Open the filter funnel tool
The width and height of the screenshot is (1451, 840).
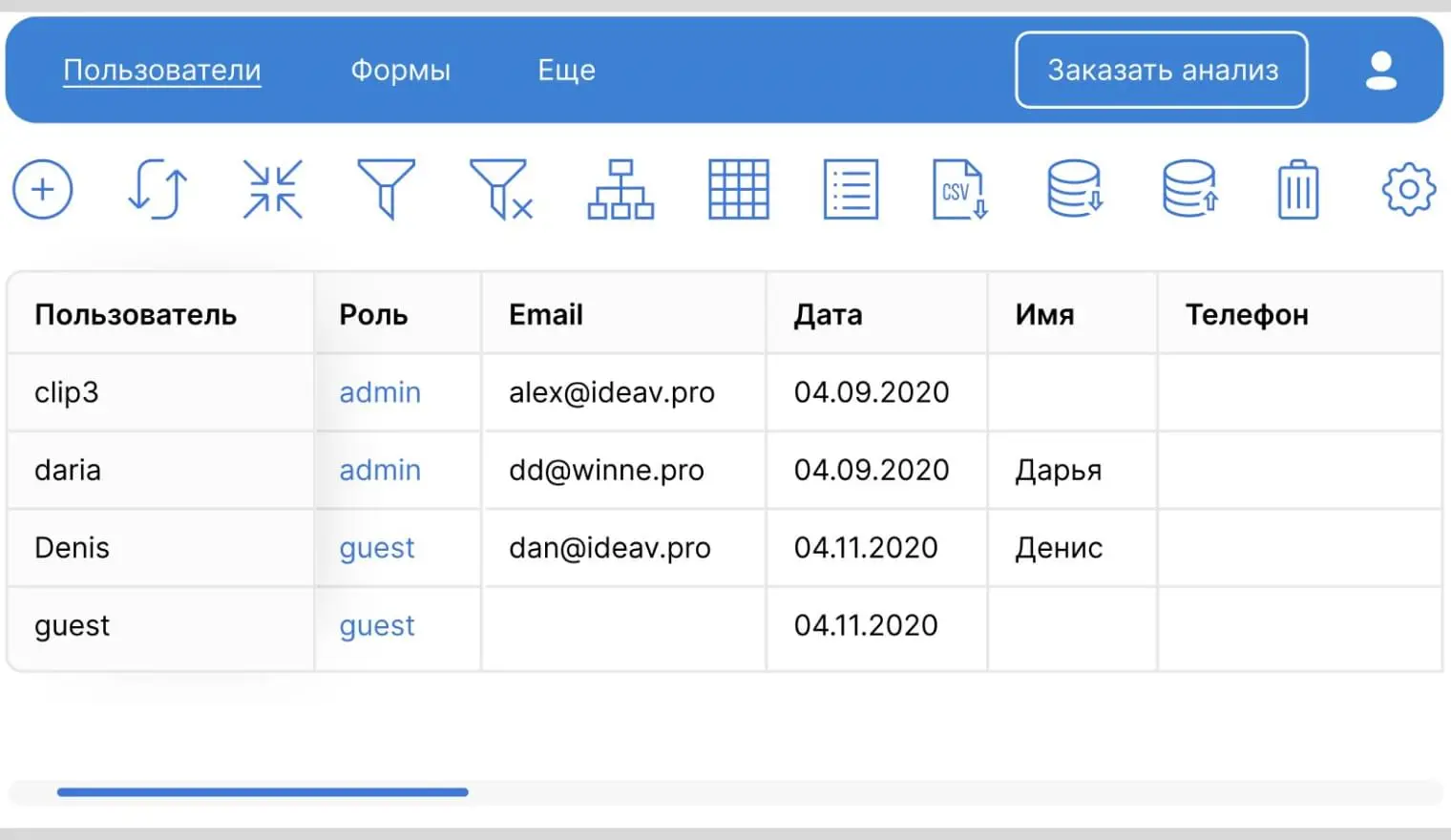tap(386, 189)
